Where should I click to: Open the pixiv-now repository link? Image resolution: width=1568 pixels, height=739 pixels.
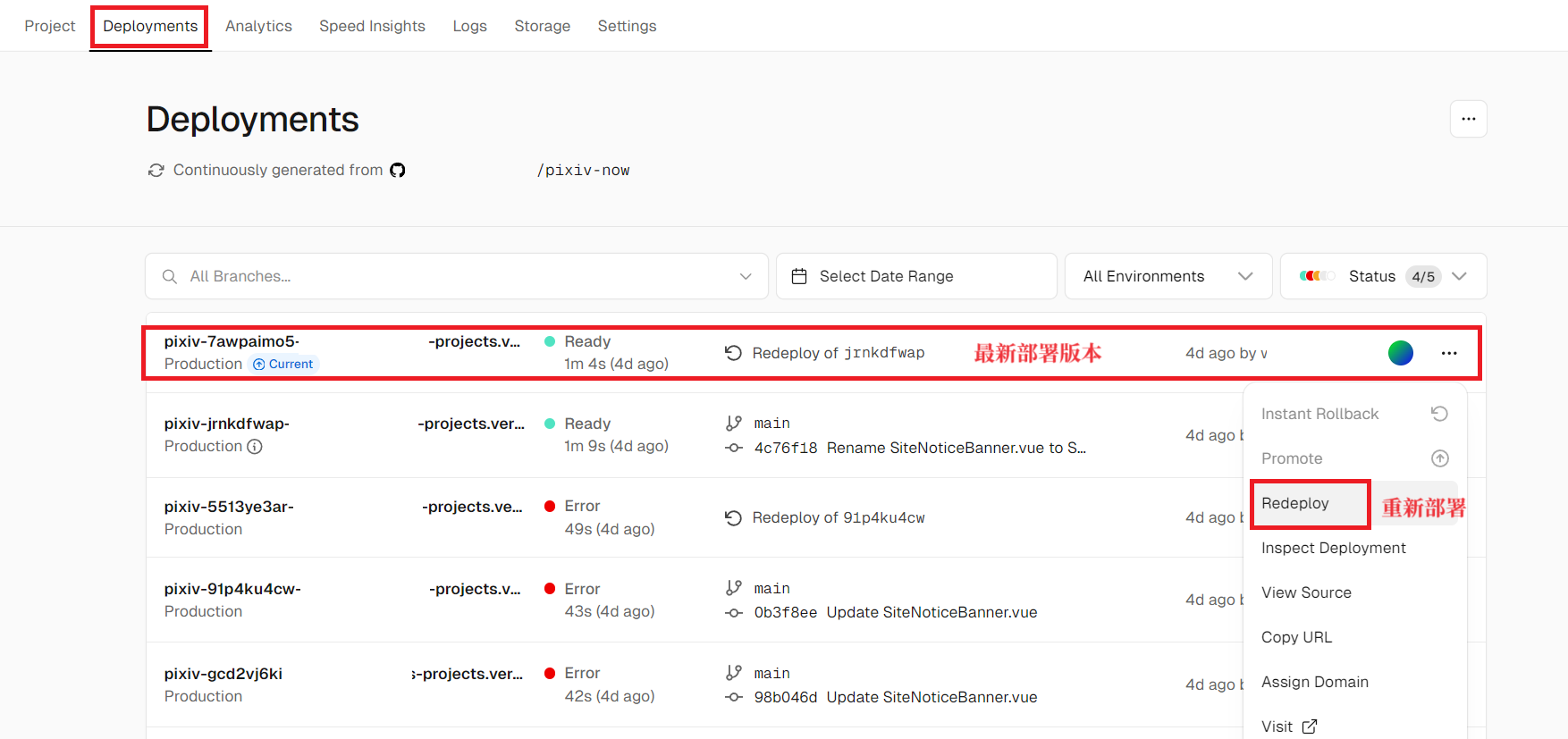tap(583, 170)
